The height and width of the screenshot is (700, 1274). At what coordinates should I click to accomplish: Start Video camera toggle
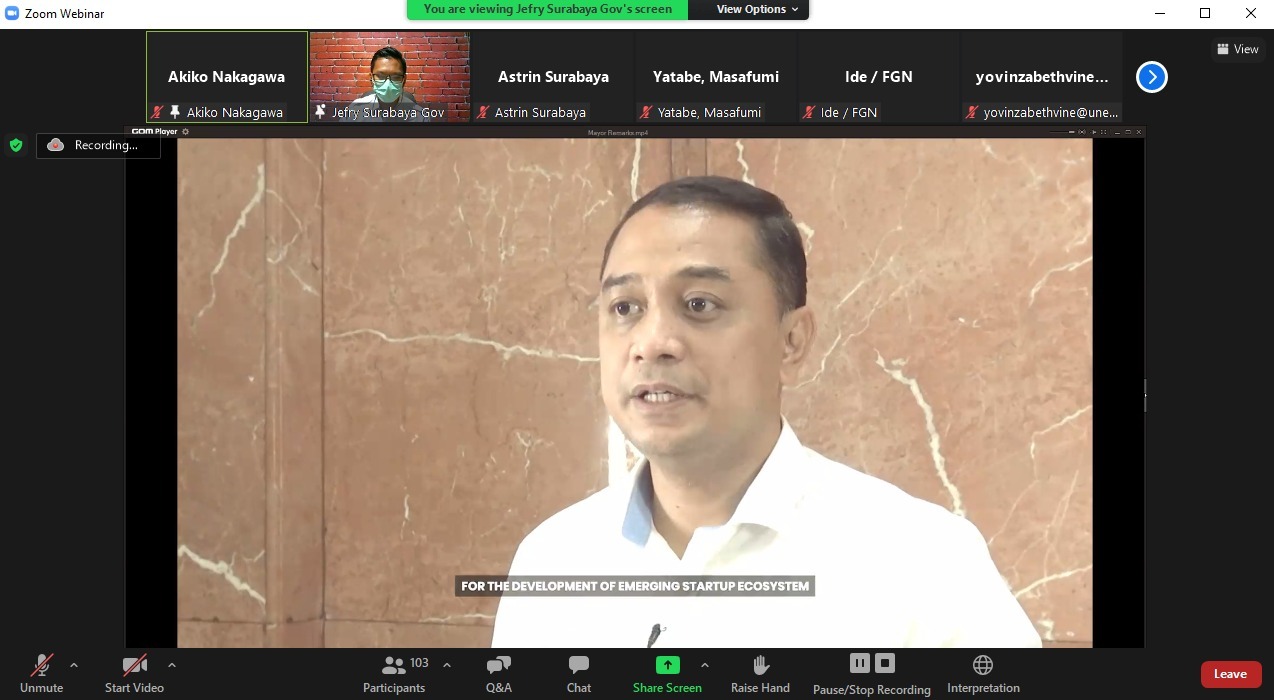(134, 666)
